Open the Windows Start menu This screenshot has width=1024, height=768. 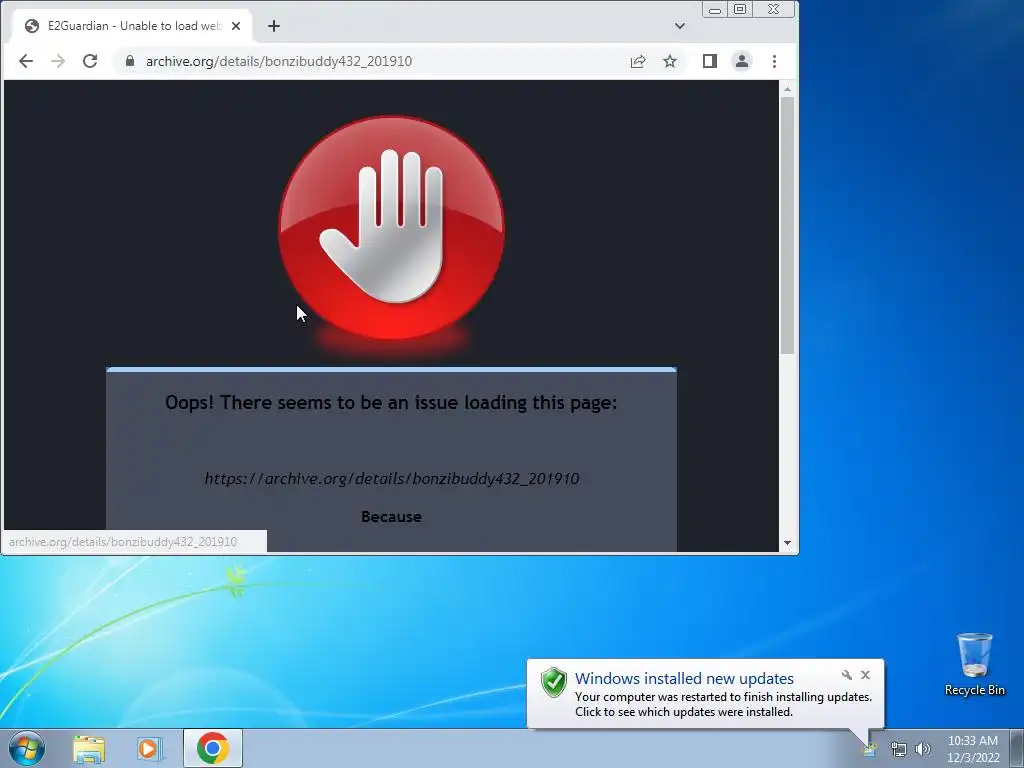point(27,748)
